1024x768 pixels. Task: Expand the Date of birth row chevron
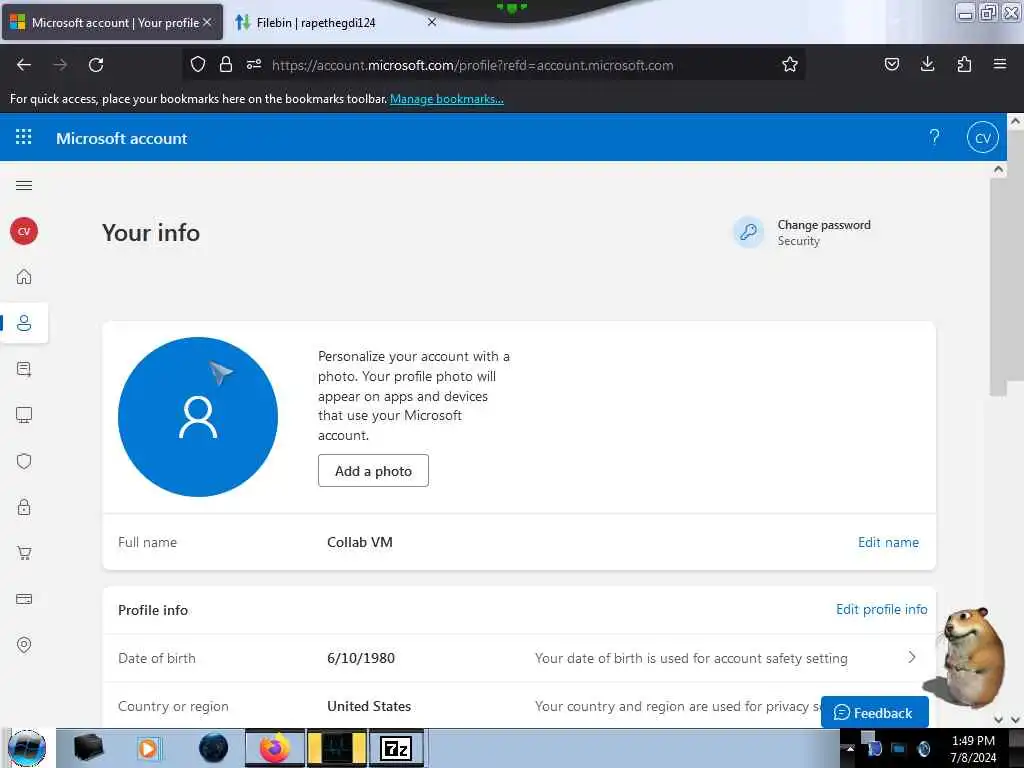click(x=912, y=658)
